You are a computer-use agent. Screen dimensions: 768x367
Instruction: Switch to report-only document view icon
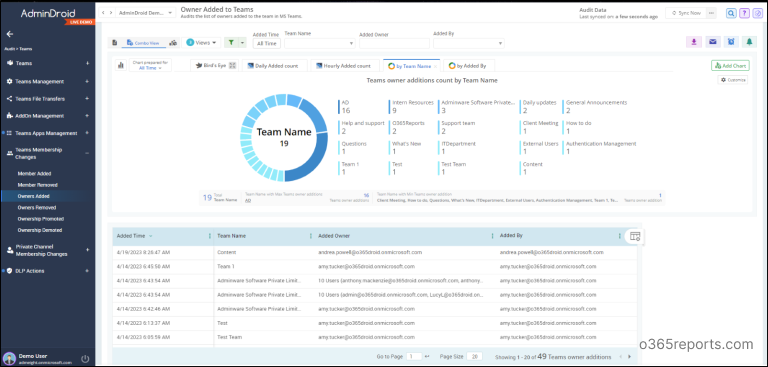115,43
